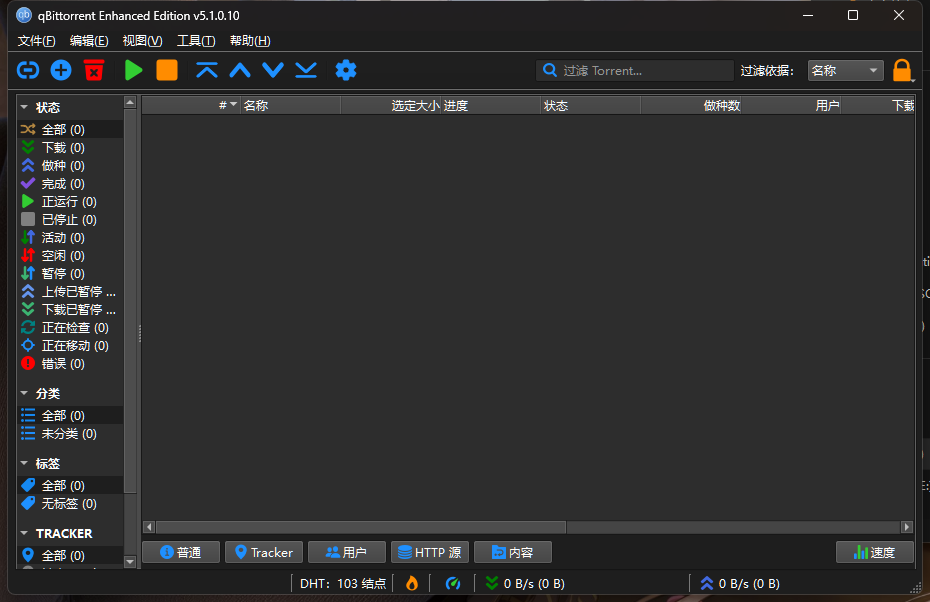Click the flame icon in status bar

[x=411, y=583]
